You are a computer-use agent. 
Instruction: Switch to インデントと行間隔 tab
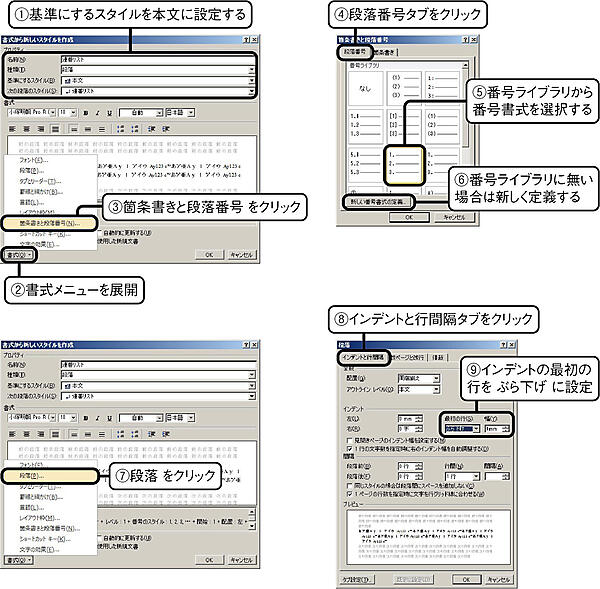point(363,357)
